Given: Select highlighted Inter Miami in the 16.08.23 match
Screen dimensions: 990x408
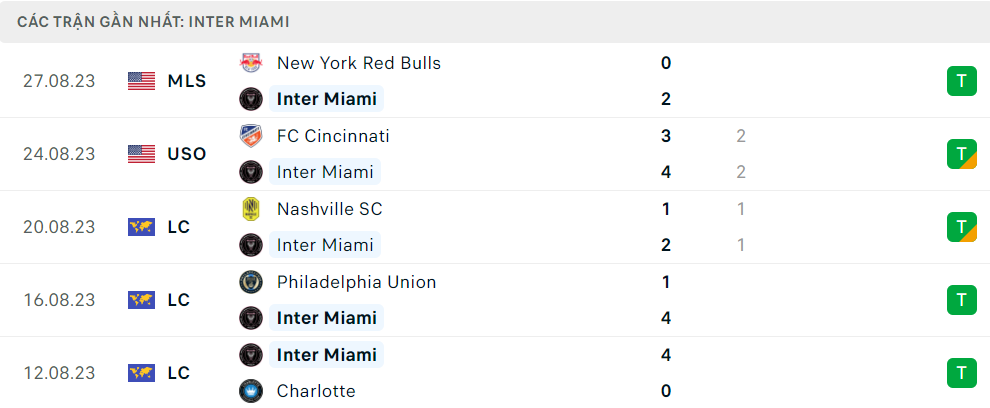Looking at the screenshot, I should click(x=326, y=318).
